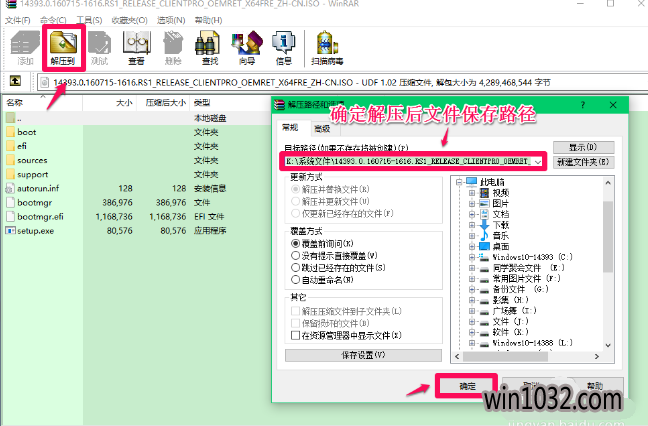Expand Windows10-14393 (C:) drive node
The image size is (648, 426).
pos(473,258)
